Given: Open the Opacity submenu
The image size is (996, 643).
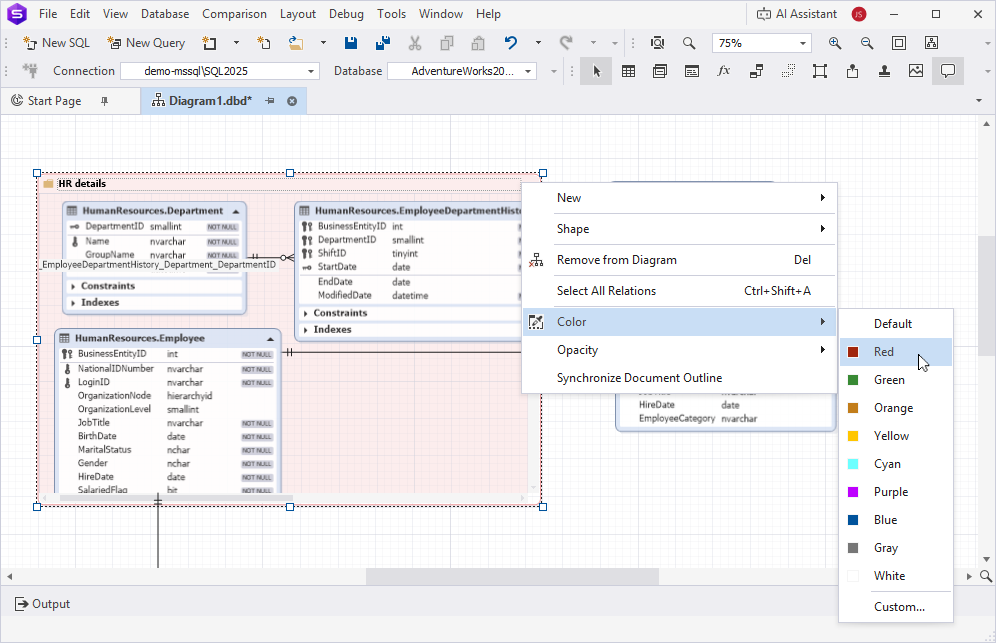Looking at the screenshot, I should pyautogui.click(x=679, y=350).
